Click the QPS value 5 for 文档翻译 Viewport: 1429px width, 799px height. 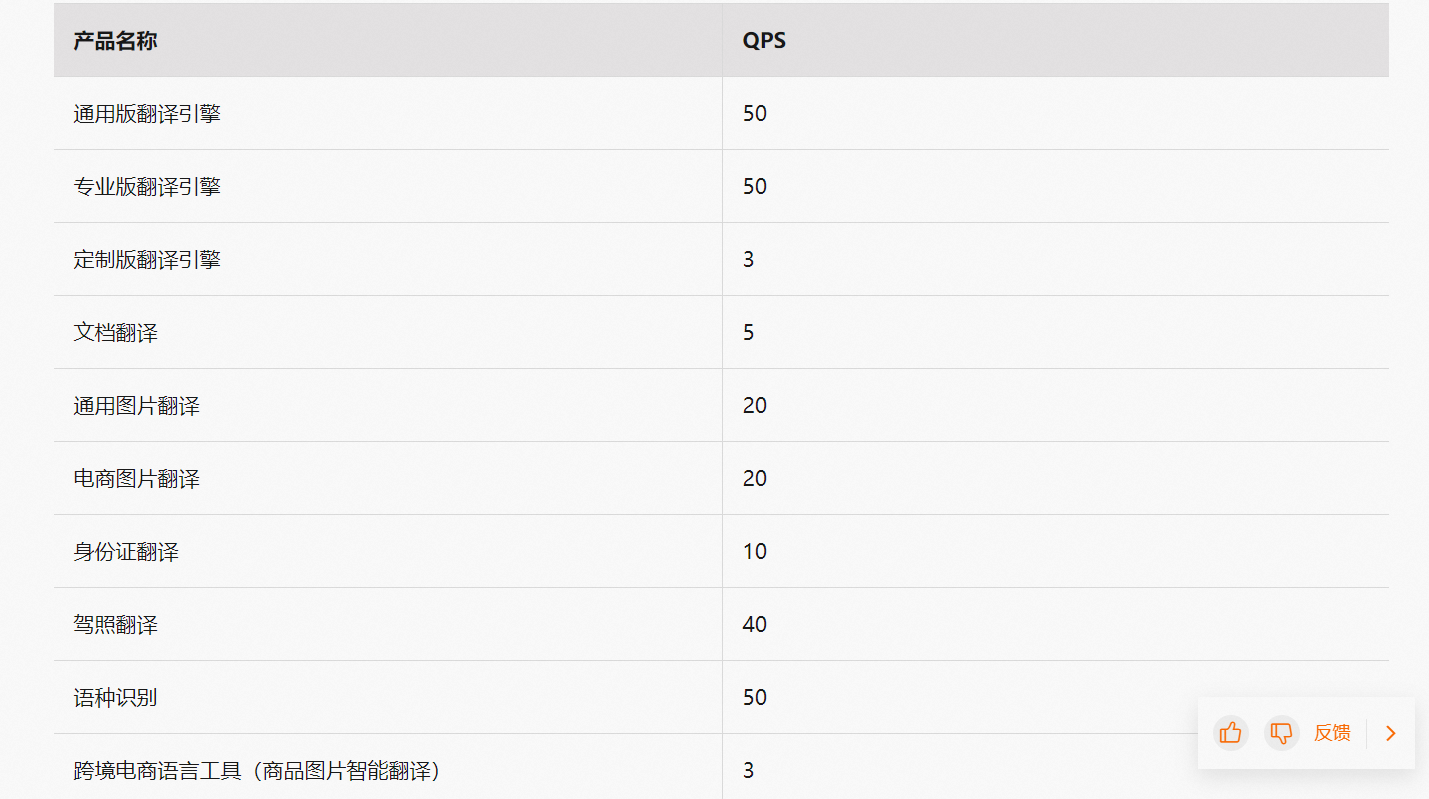tap(749, 333)
